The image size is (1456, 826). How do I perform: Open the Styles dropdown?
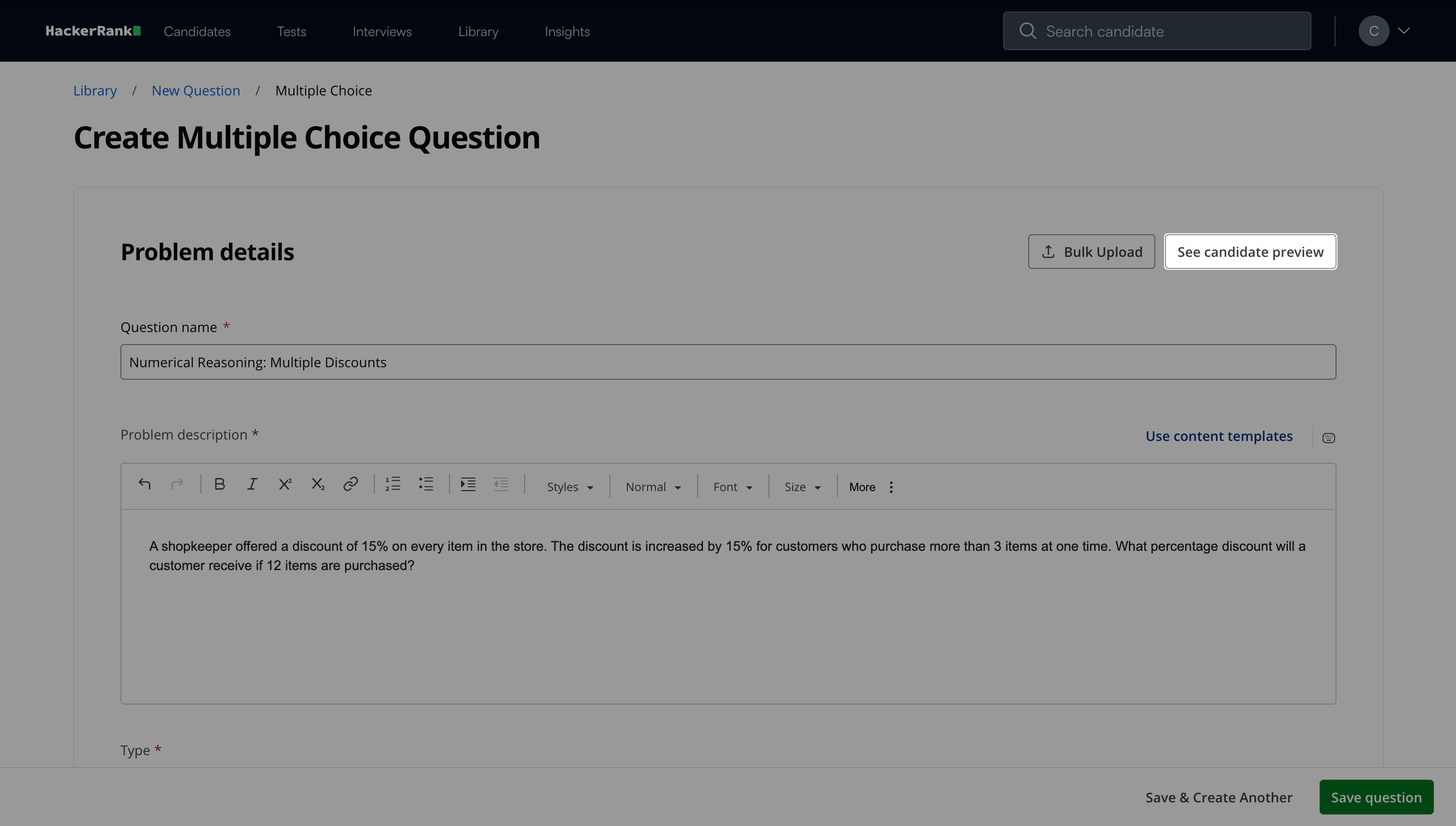tap(569, 487)
